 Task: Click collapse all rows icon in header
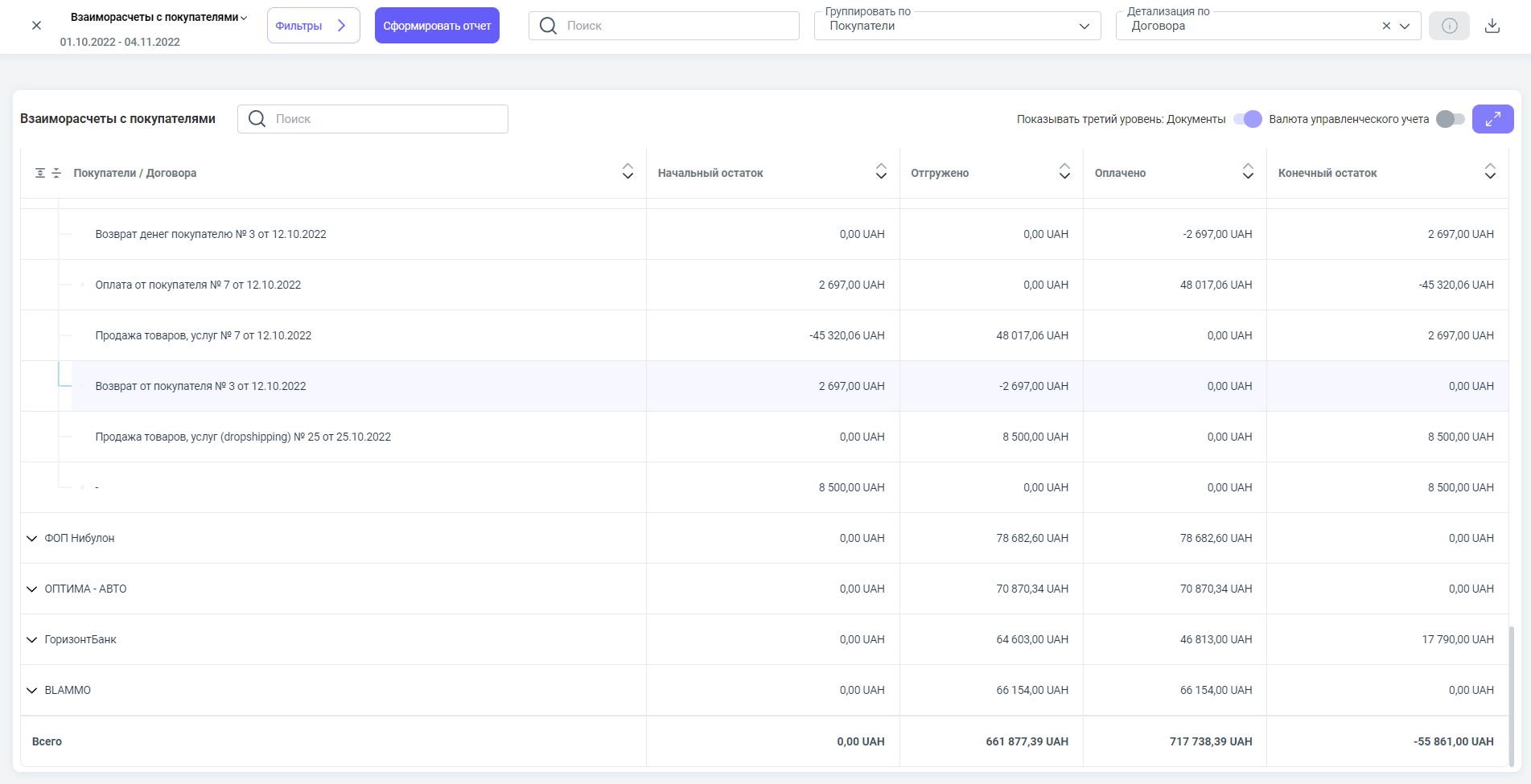(x=56, y=173)
